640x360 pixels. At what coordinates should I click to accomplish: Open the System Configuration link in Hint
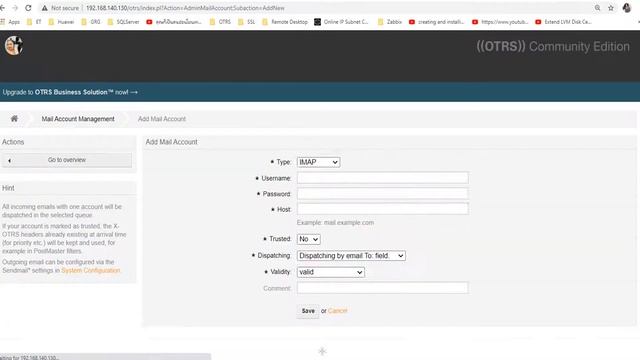click(91, 270)
